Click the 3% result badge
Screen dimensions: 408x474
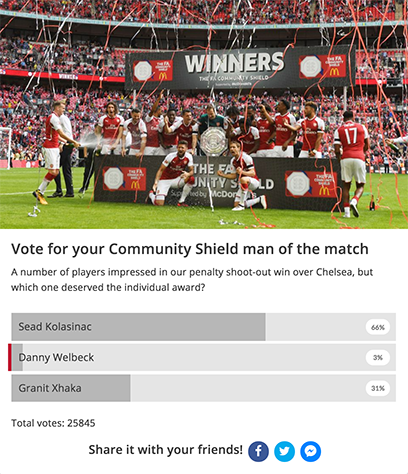[378, 357]
